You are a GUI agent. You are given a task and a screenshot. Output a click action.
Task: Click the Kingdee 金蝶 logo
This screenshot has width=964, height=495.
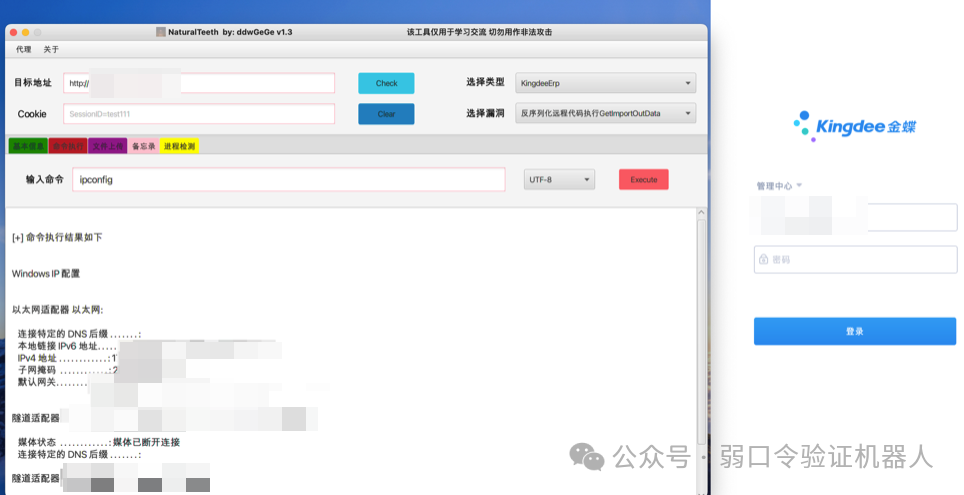(855, 127)
